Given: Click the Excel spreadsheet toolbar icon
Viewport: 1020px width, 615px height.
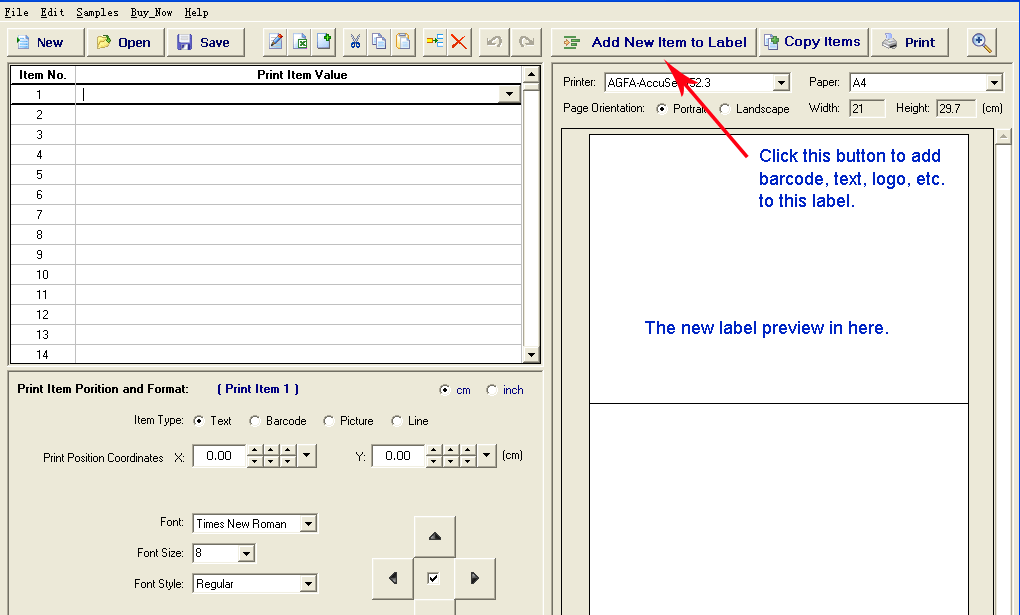Looking at the screenshot, I should (300, 42).
